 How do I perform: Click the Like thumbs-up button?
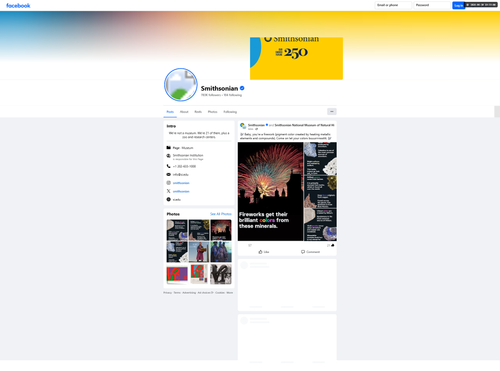tap(264, 252)
